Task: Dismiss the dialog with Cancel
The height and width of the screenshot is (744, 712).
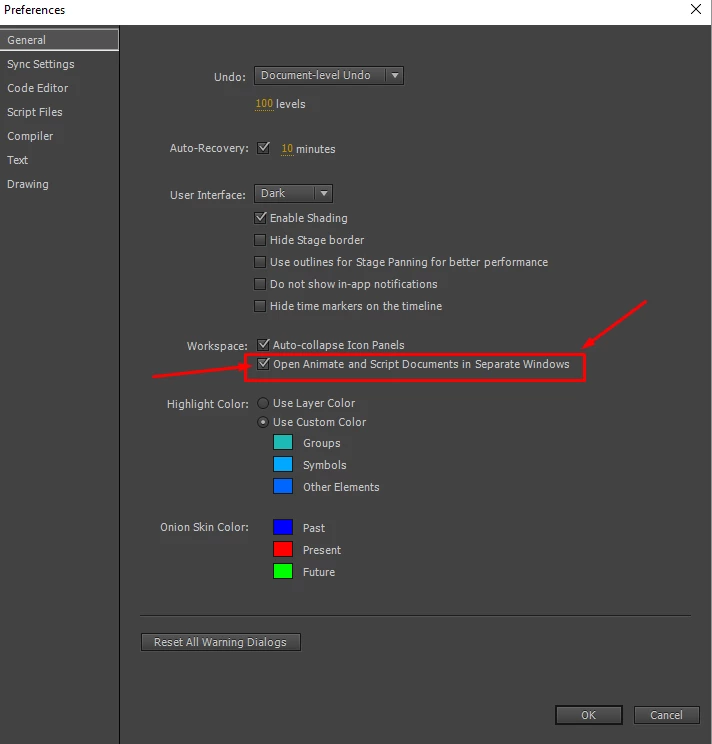Action: pyautogui.click(x=666, y=715)
